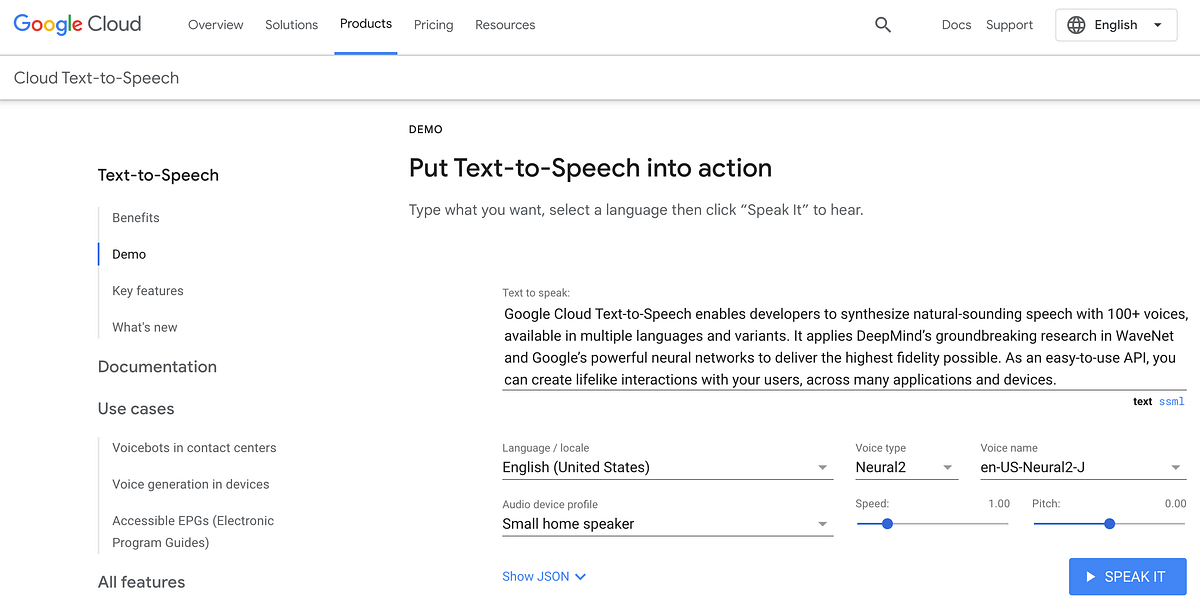Expand the Audio device profile dropdown
1200x614 pixels.
(x=667, y=524)
